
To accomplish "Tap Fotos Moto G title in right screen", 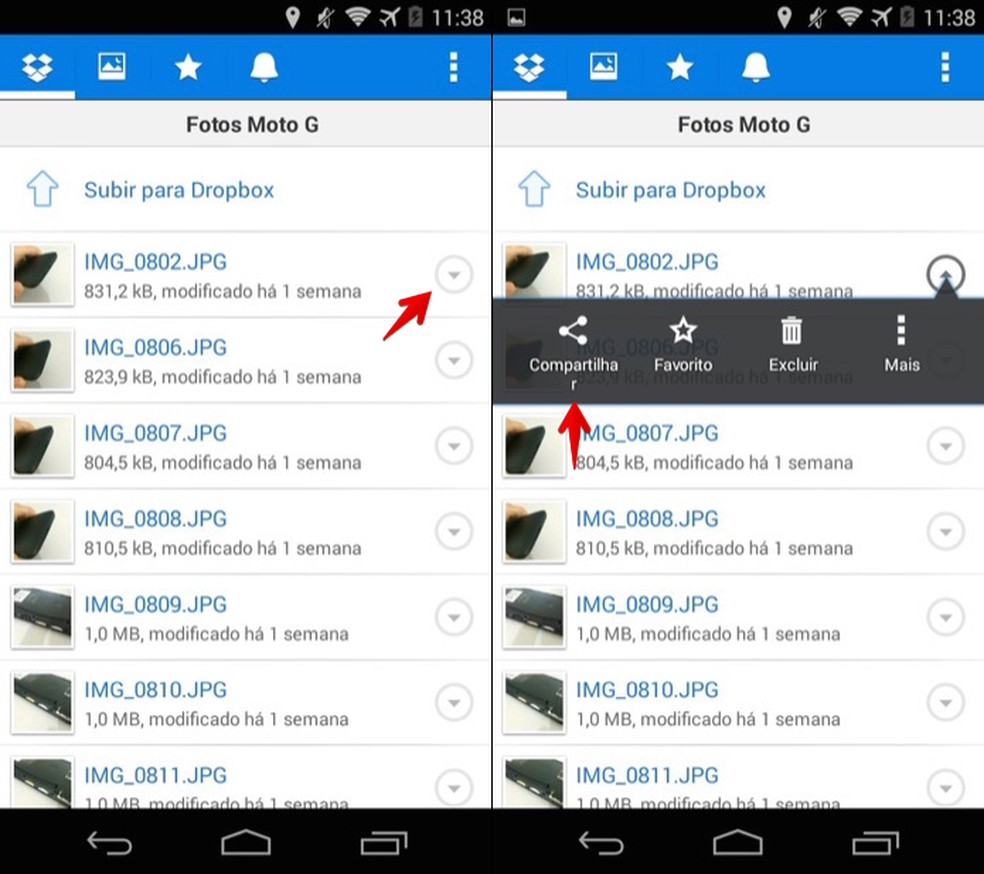I will click(x=744, y=124).
